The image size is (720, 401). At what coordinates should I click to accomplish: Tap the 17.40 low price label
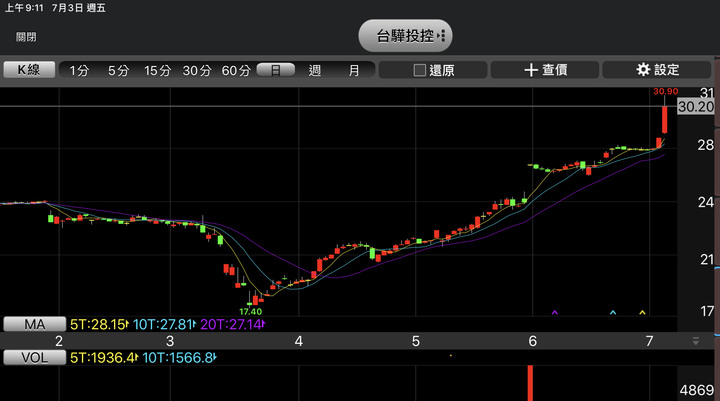250,312
